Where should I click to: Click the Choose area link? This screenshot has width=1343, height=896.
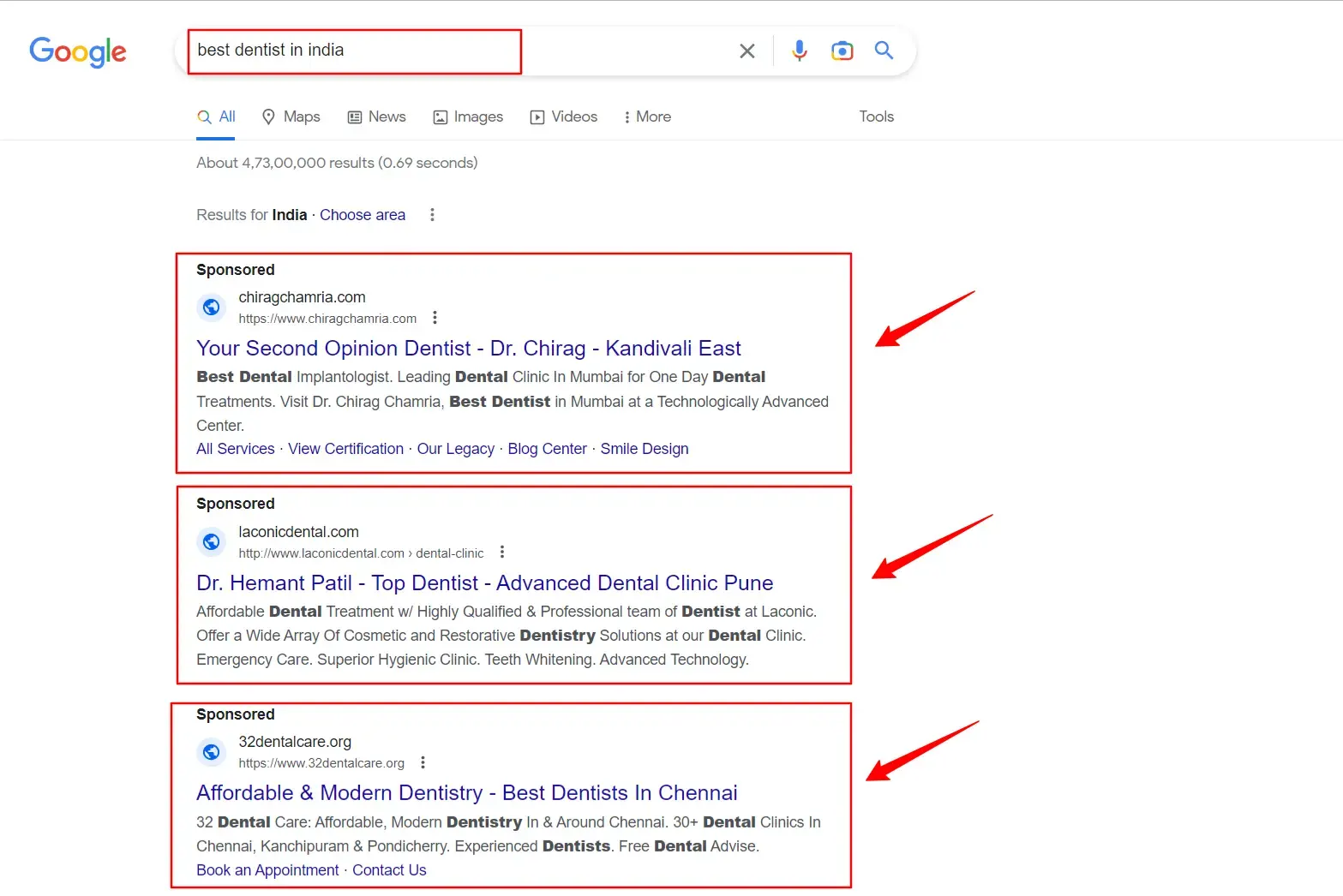pos(363,215)
